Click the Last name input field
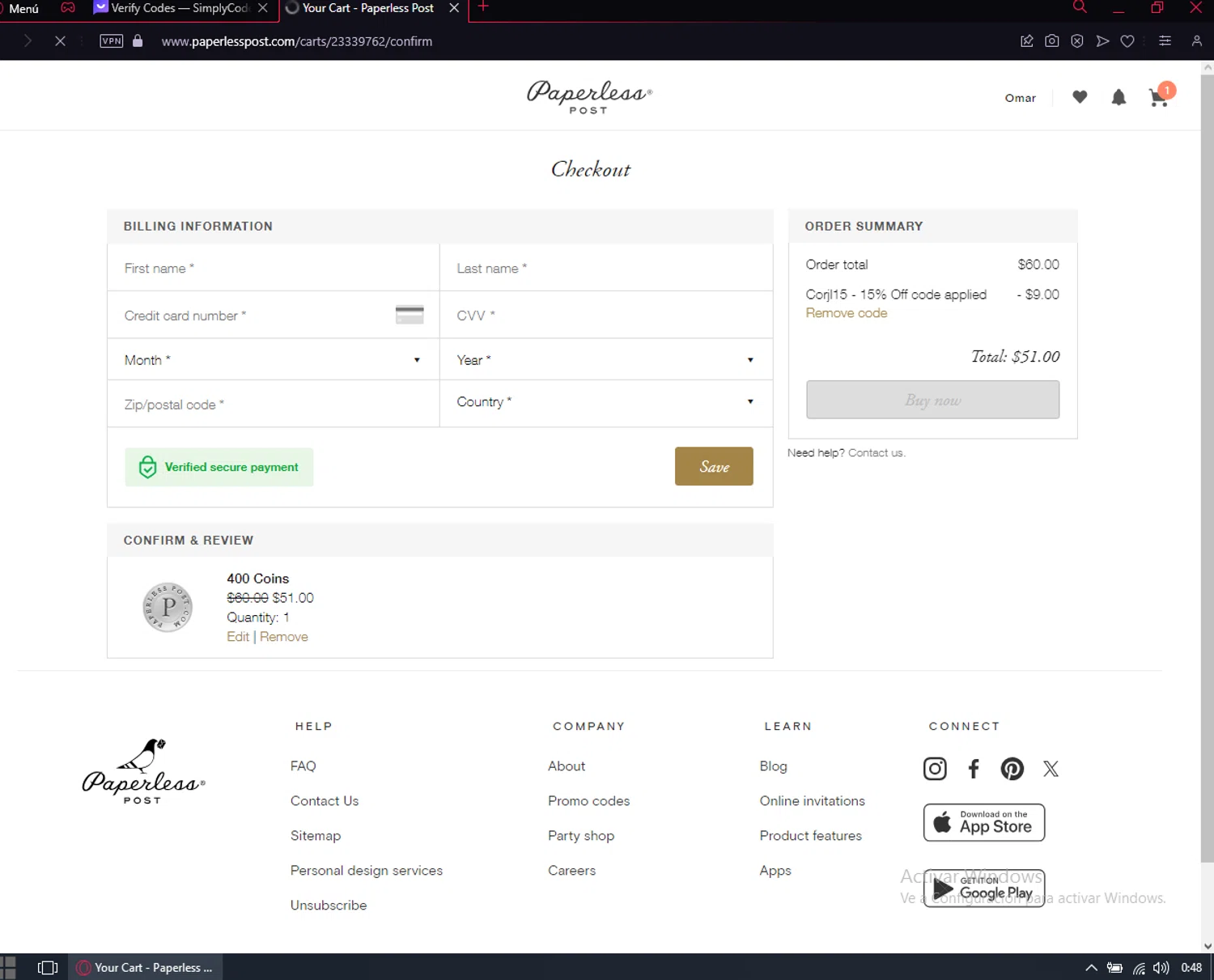The image size is (1214, 980). point(606,268)
